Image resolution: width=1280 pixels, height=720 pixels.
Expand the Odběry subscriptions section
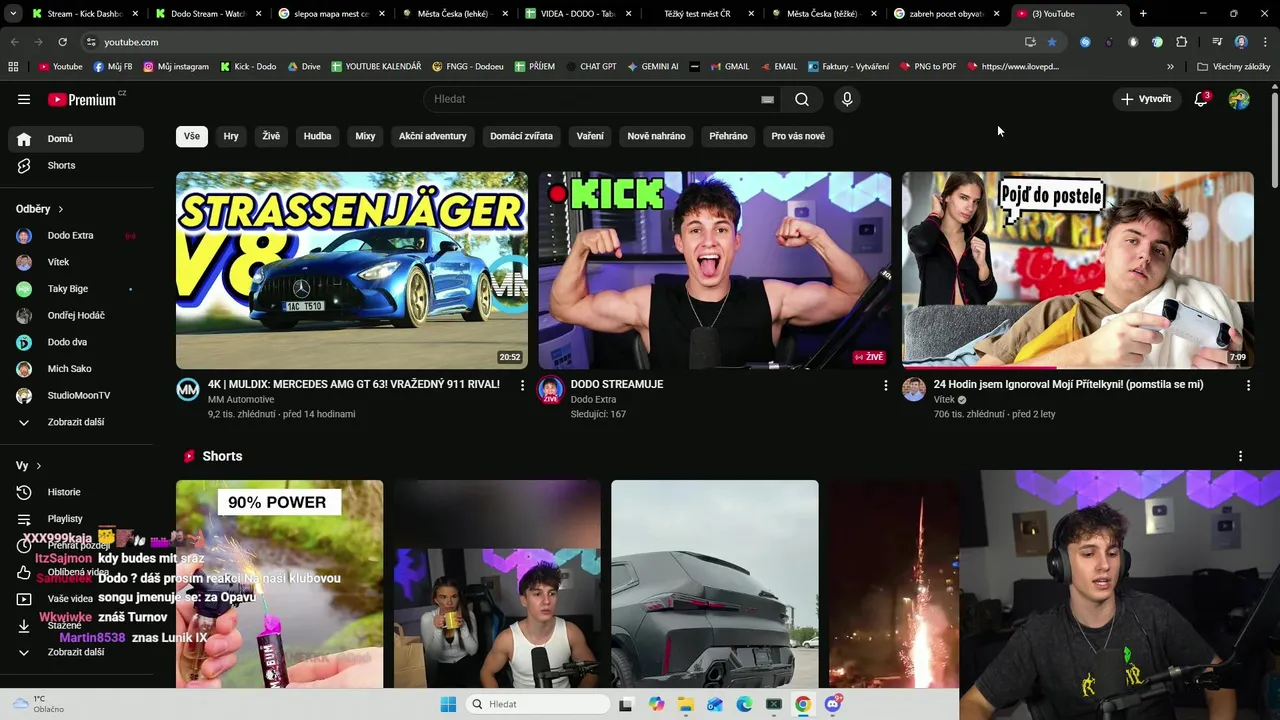[40, 209]
